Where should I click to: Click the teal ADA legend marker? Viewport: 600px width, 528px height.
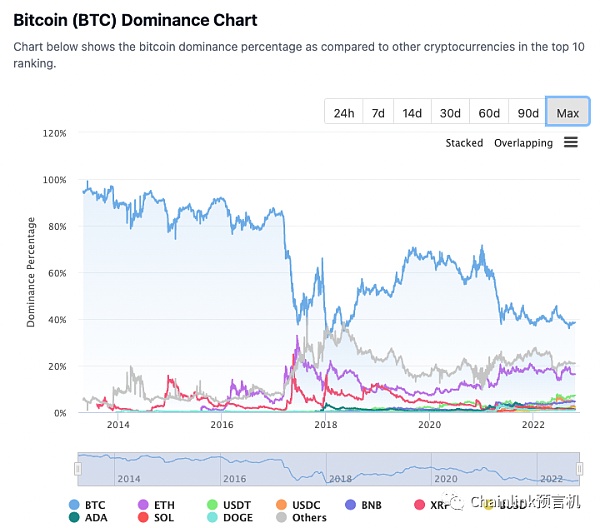pos(74,517)
